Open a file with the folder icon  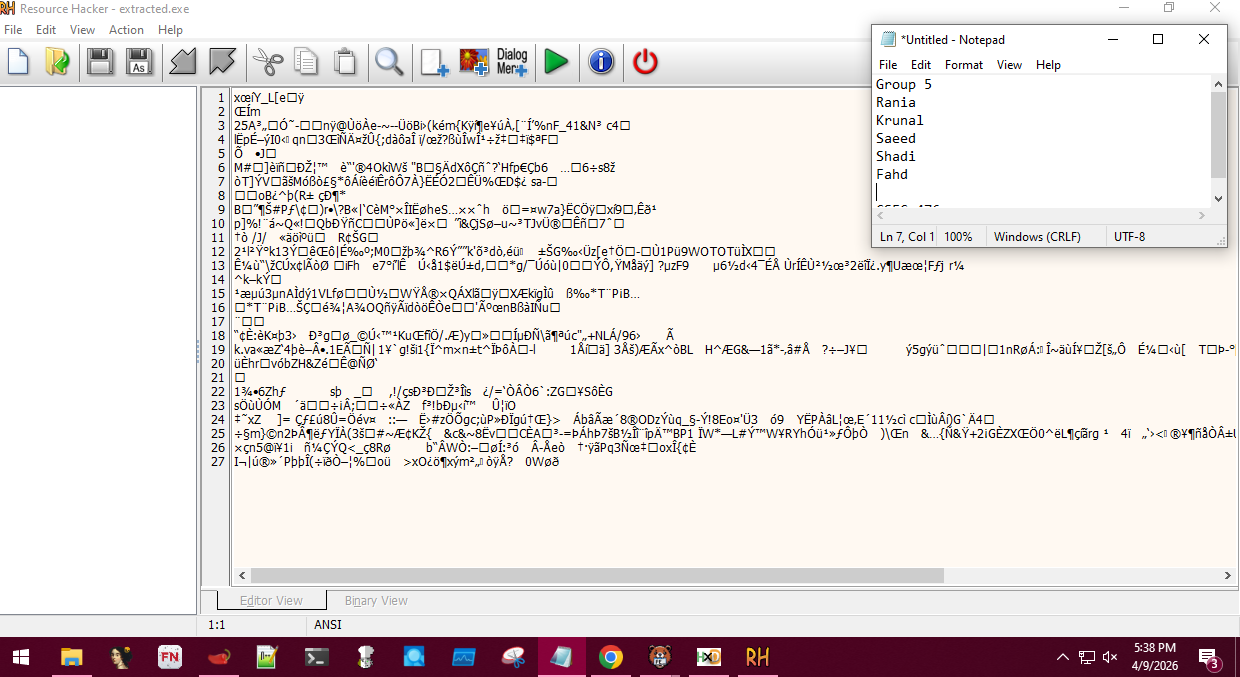[x=57, y=61]
